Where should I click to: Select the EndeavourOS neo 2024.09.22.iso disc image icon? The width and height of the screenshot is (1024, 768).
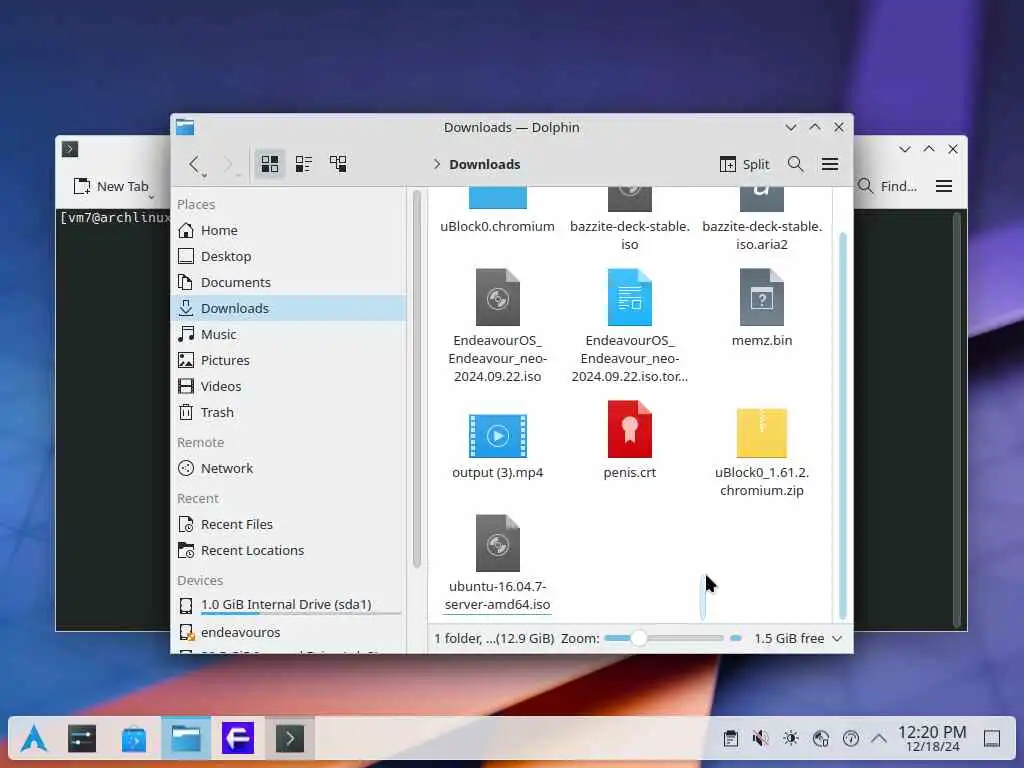[x=498, y=297]
